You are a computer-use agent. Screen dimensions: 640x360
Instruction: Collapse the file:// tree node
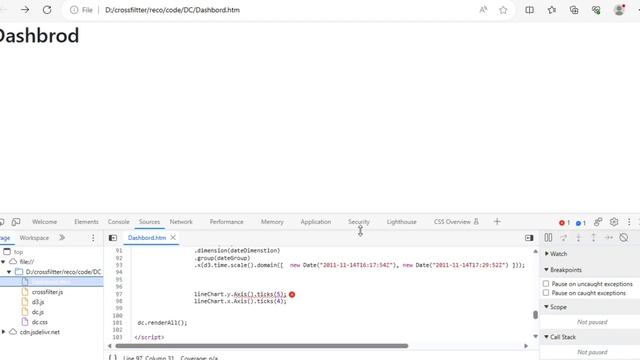(x=3, y=262)
